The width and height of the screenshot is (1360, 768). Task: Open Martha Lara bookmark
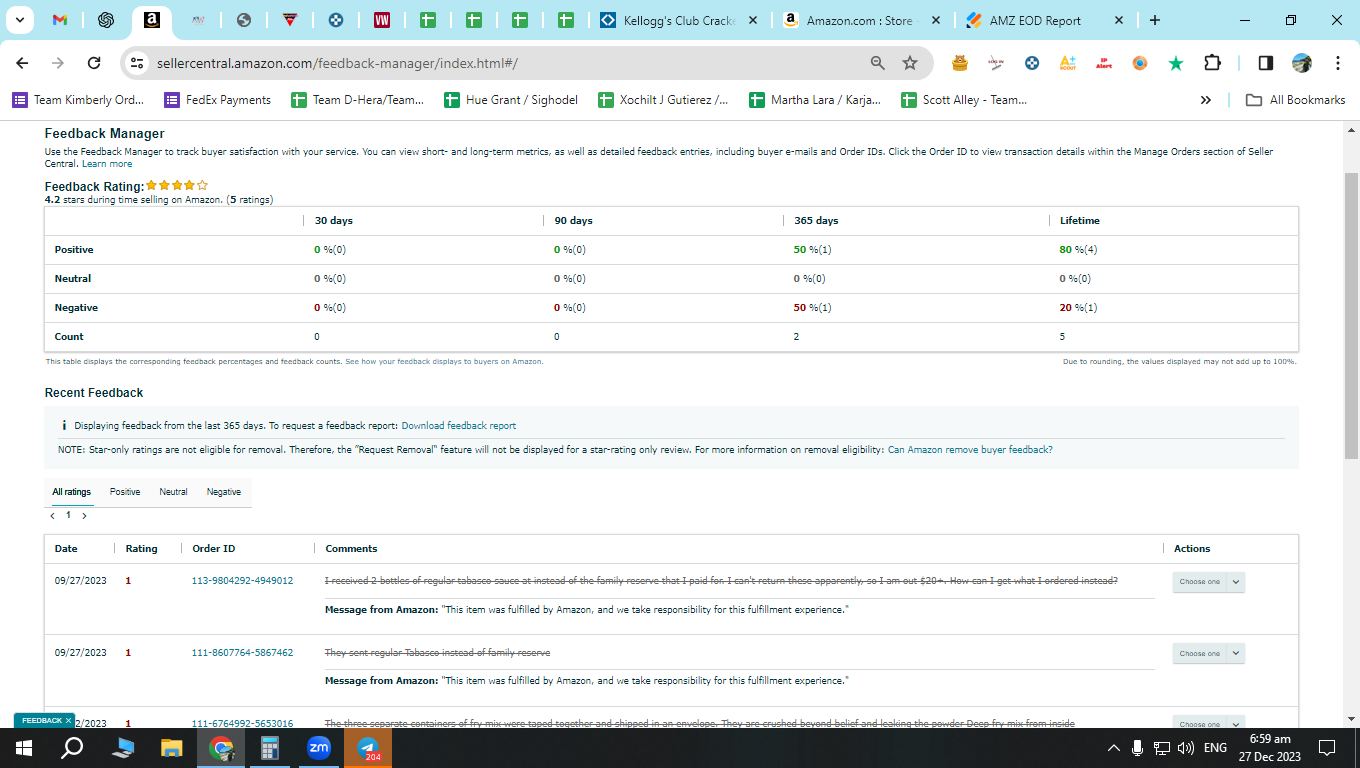[x=815, y=100]
